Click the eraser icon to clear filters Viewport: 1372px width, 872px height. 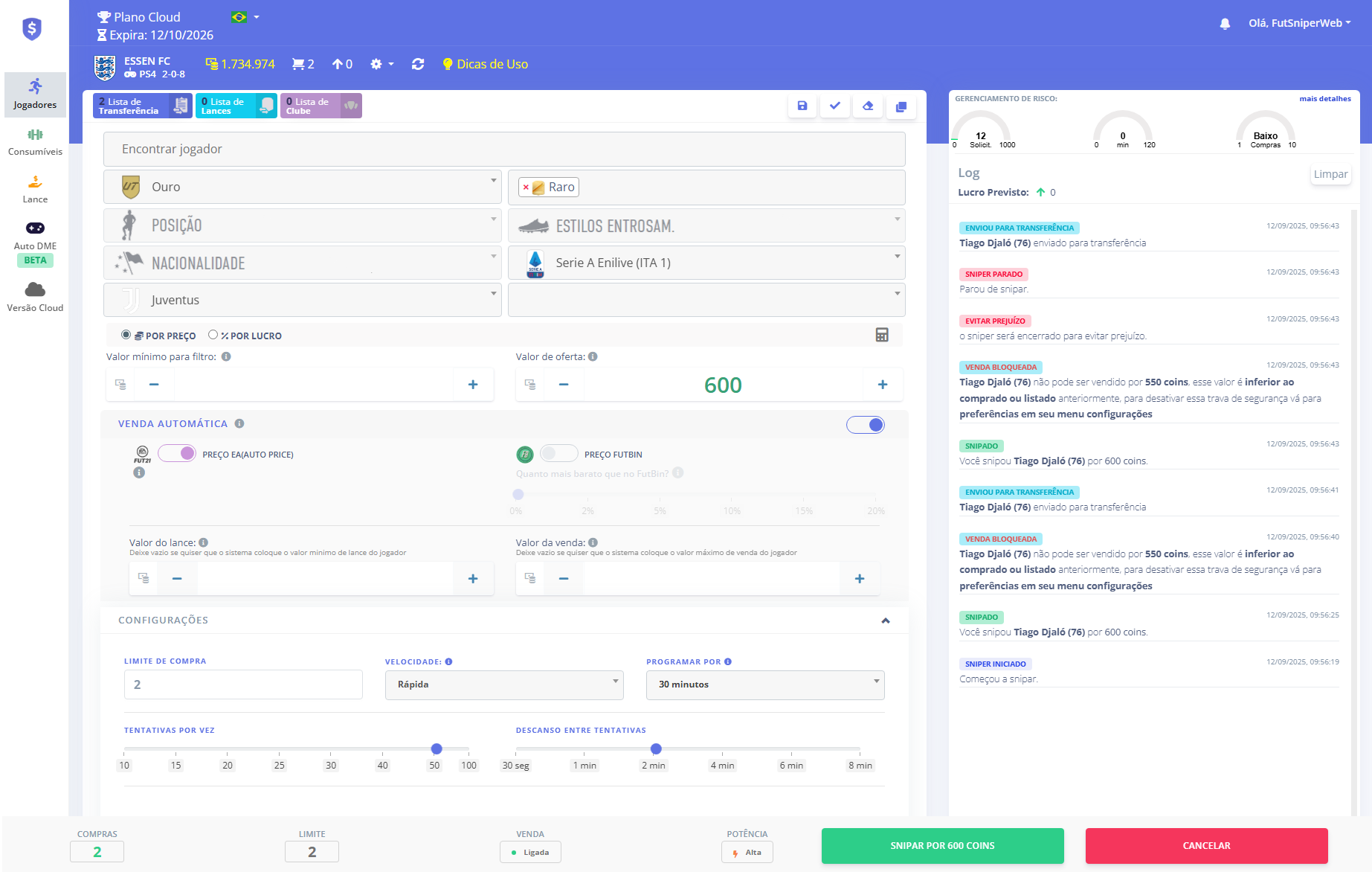pos(868,106)
